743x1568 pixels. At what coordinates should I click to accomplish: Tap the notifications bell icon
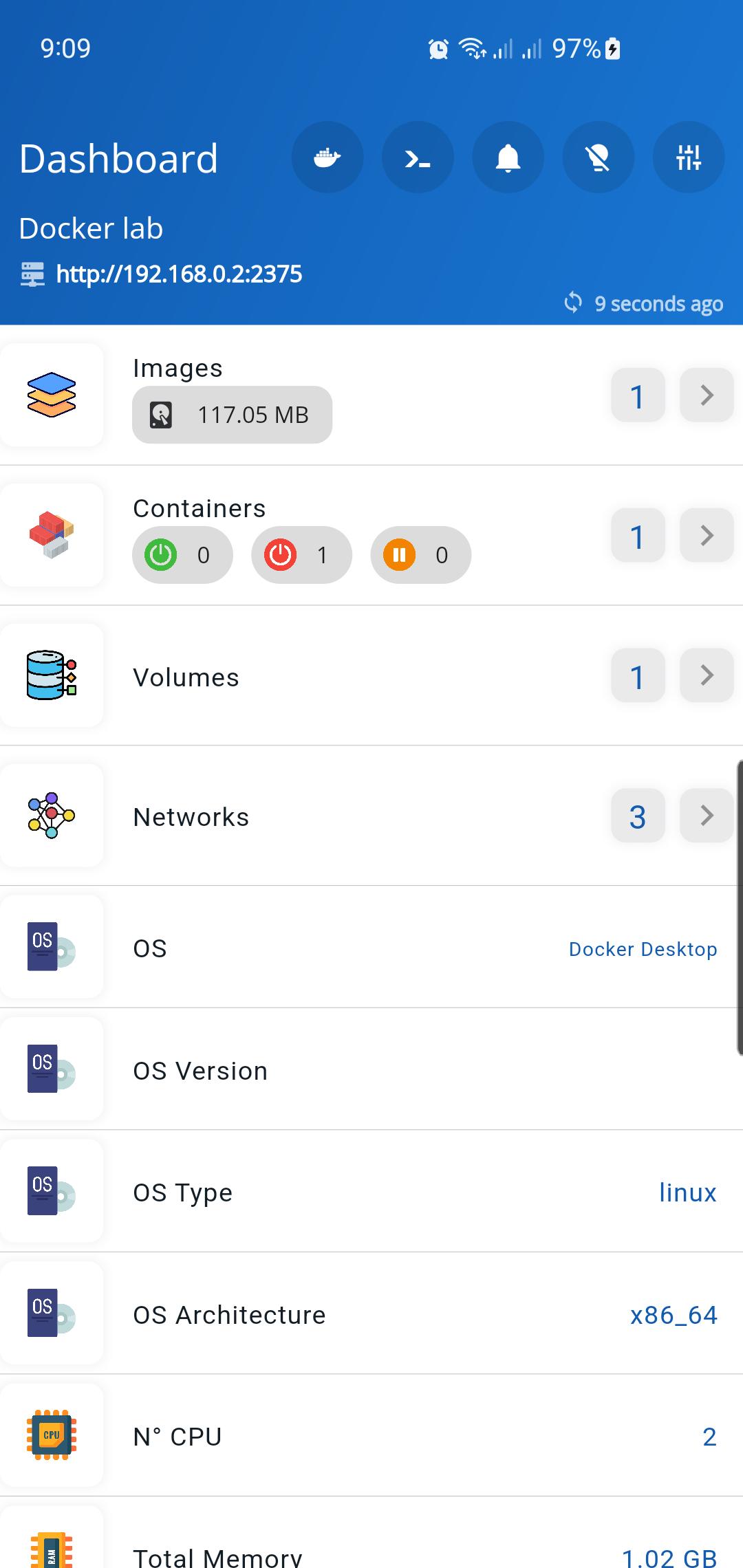click(x=508, y=158)
